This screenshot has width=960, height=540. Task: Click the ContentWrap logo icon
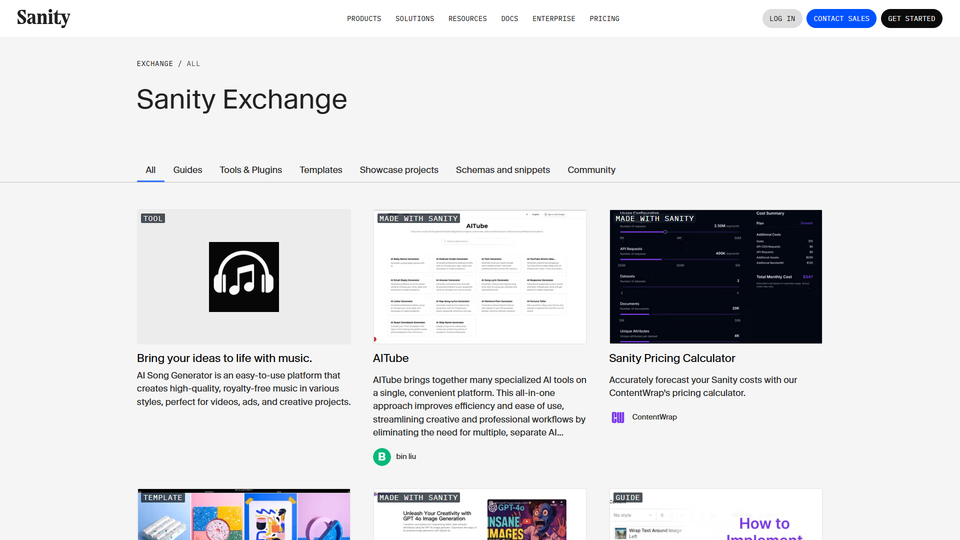click(x=618, y=418)
